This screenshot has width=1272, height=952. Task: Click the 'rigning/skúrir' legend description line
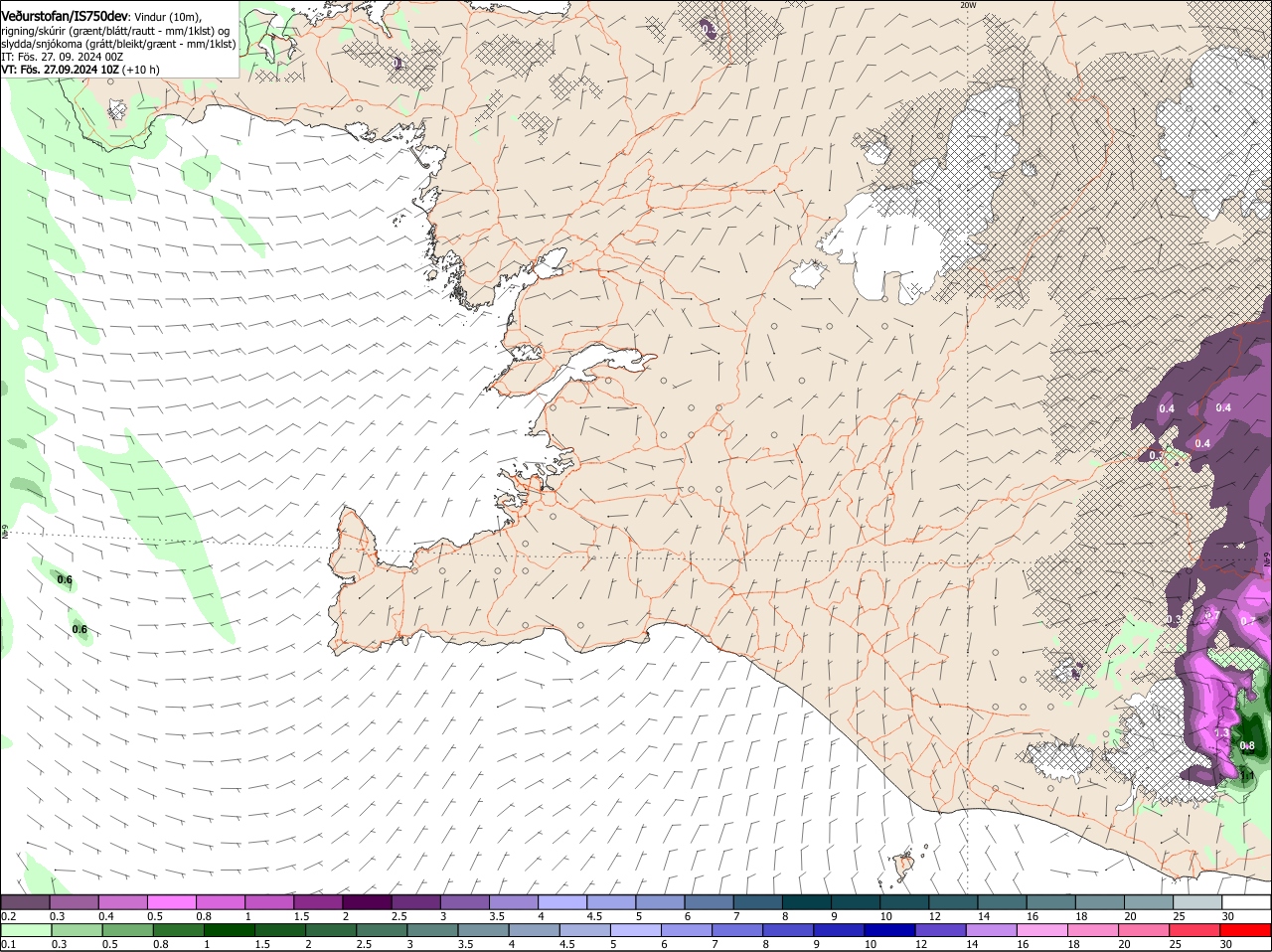115,31
